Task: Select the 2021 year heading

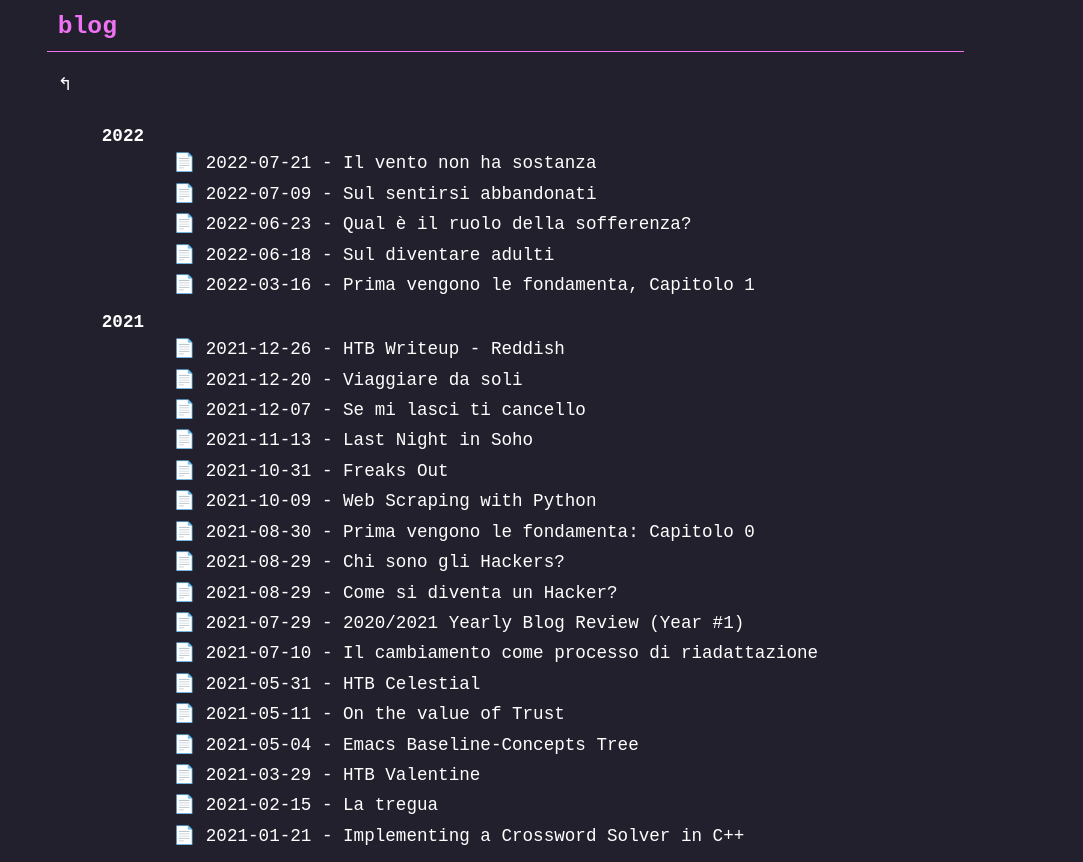Action: (x=123, y=321)
